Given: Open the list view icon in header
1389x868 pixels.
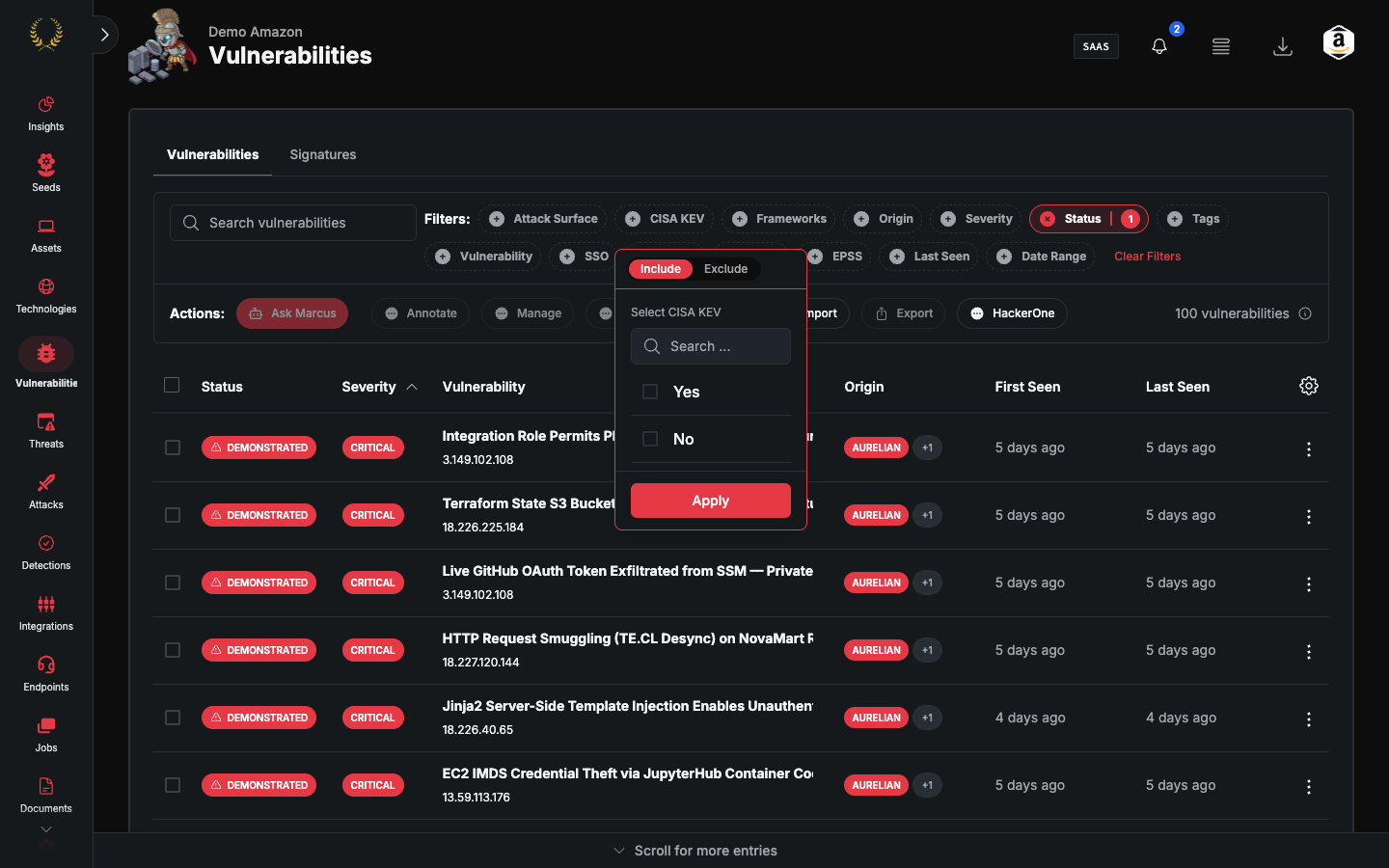Looking at the screenshot, I should [x=1220, y=46].
